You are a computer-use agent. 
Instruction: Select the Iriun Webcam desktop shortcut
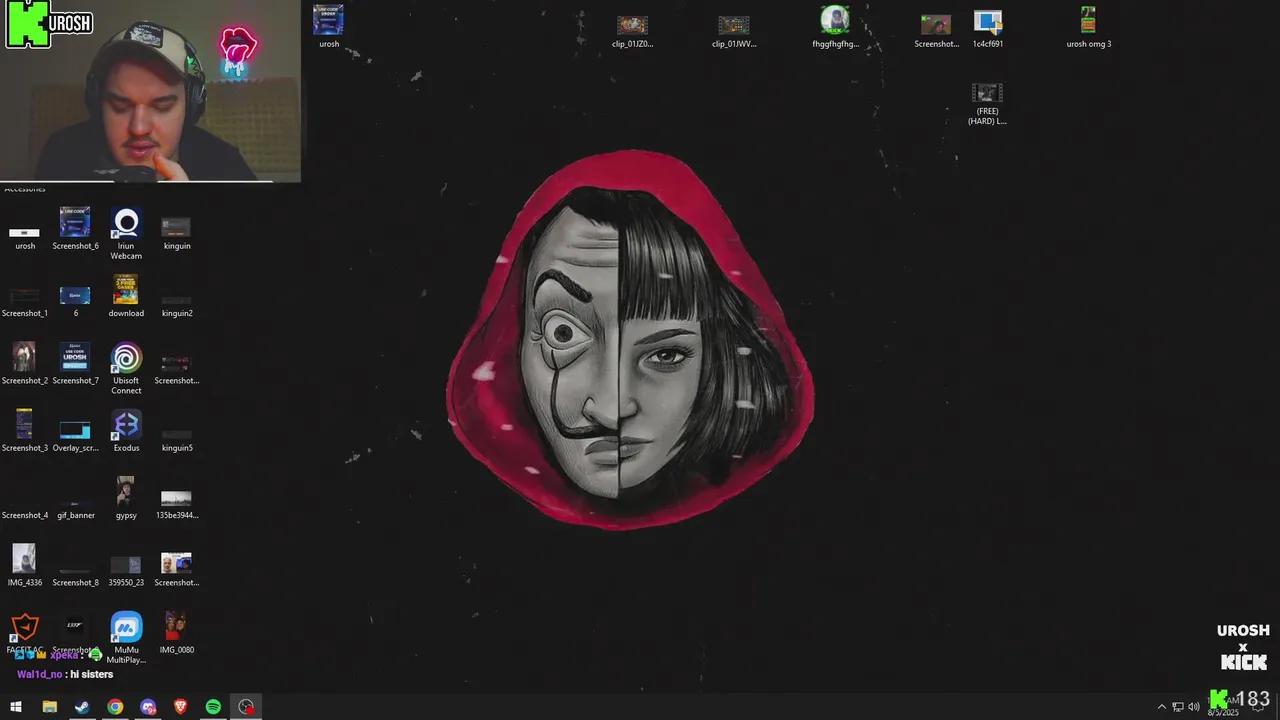click(126, 234)
